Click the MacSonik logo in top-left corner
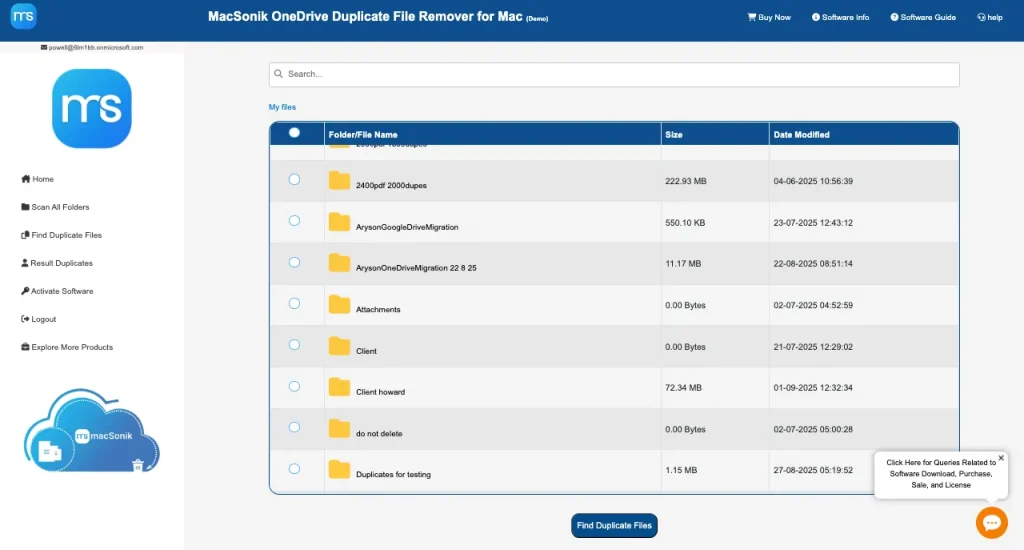The height and width of the screenshot is (550, 1024). coord(23,17)
